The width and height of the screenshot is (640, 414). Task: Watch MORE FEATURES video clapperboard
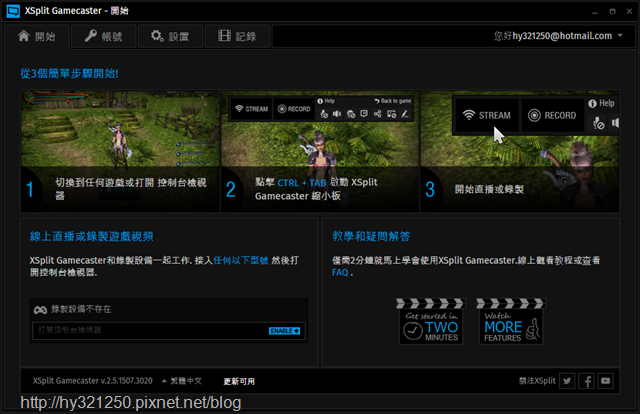click(x=511, y=322)
